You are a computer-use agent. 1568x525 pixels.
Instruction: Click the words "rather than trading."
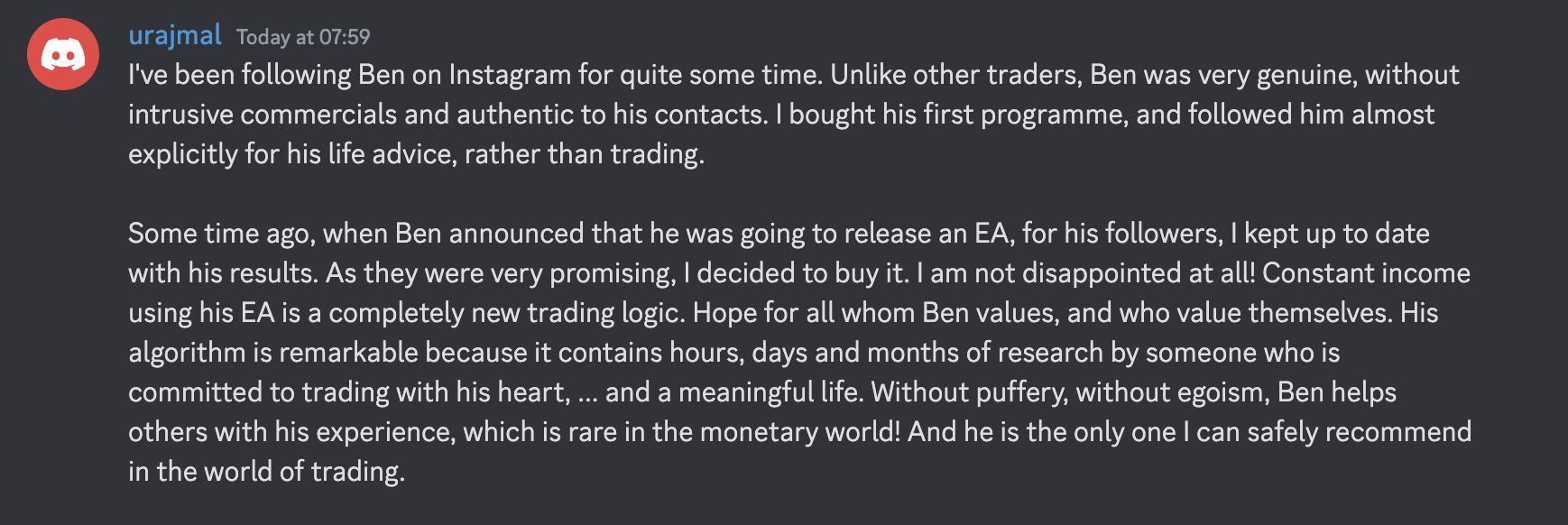584,154
